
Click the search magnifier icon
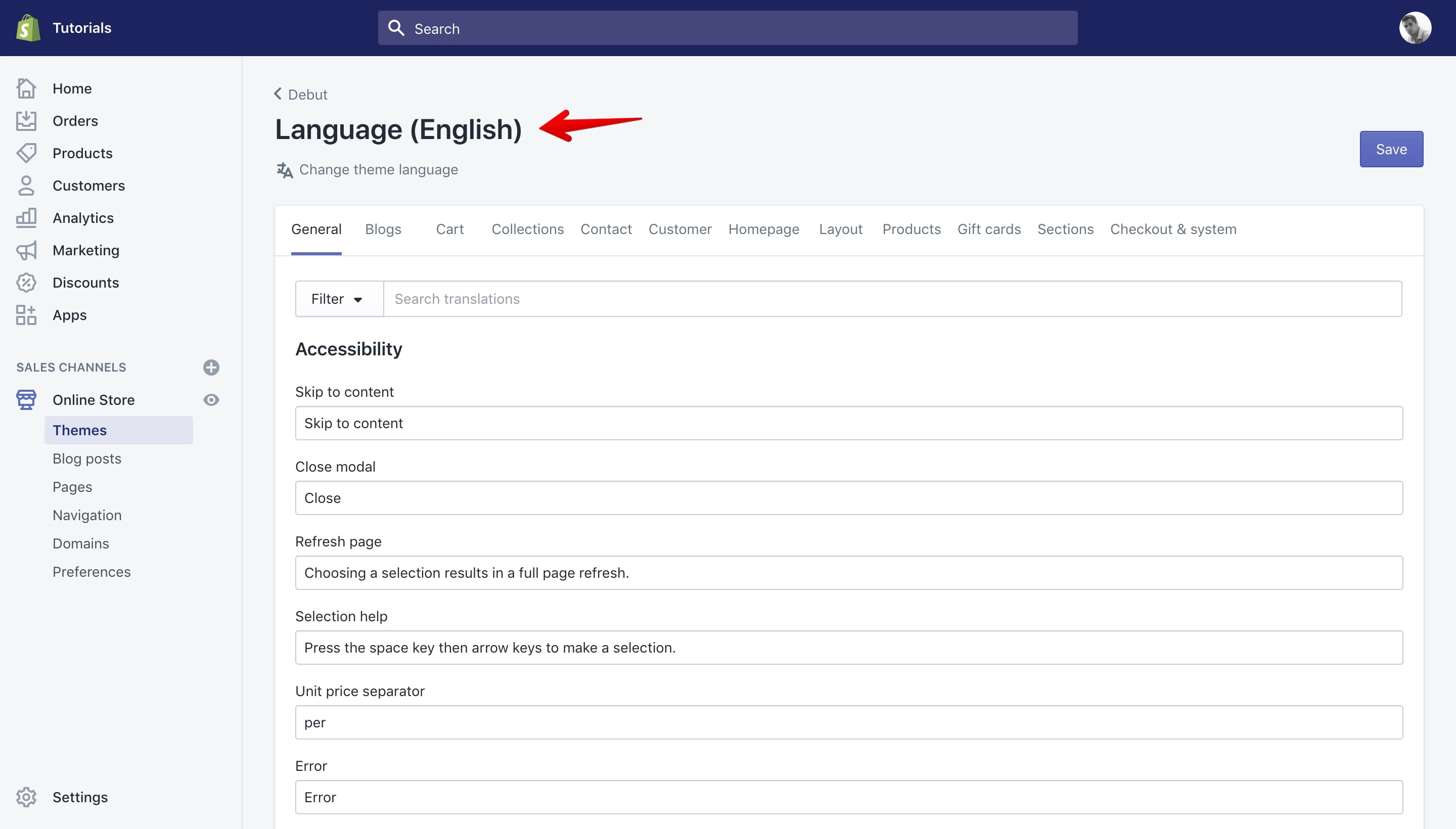pyautogui.click(x=396, y=28)
